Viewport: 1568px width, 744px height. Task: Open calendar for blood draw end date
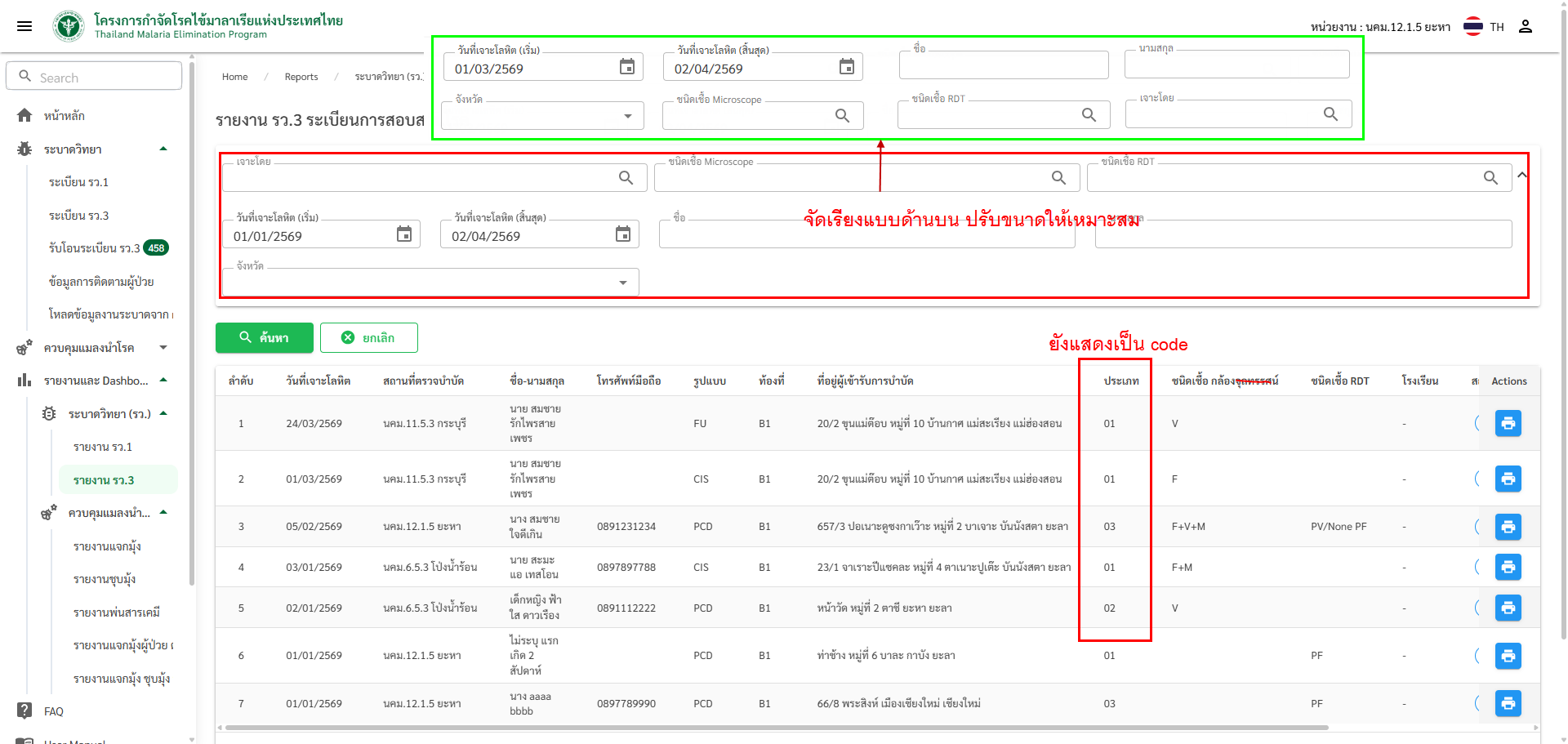pos(622,235)
